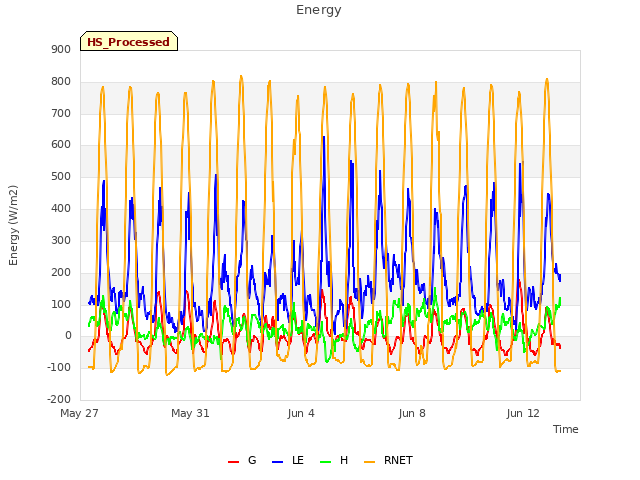Screen dimensions: 640x480
Task: Click the Energy (W/m2) y-axis label
Action: [x=13, y=225]
